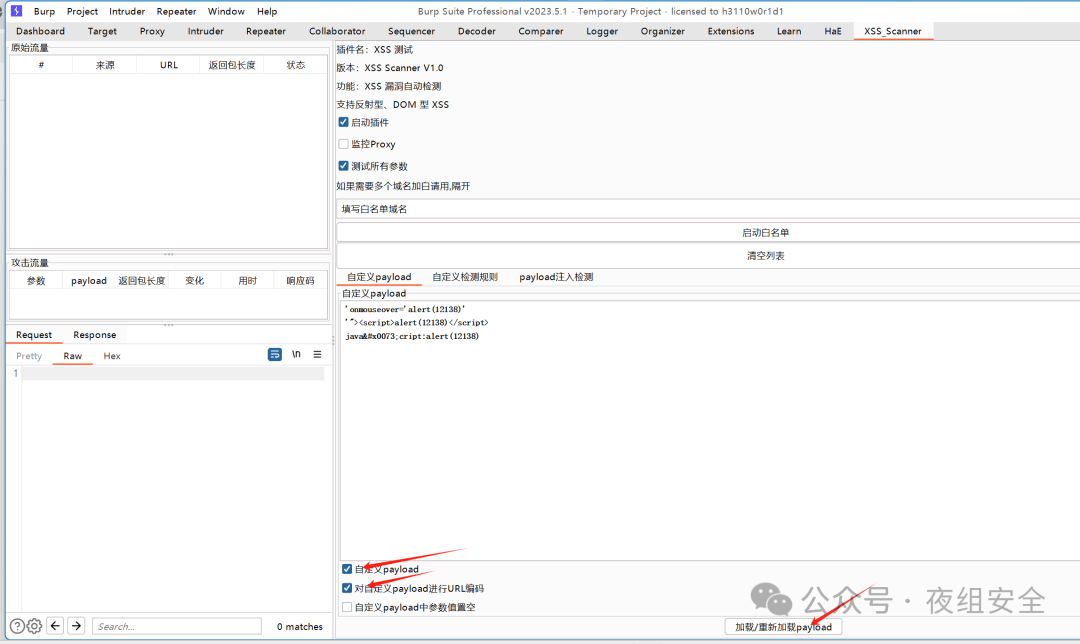The height and width of the screenshot is (644, 1080).
Task: Enable the 监控Proxy checkbox
Action: point(343,143)
